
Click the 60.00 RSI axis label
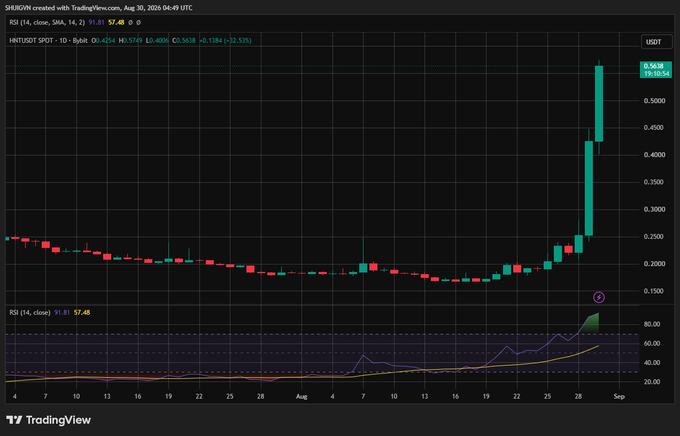652,343
